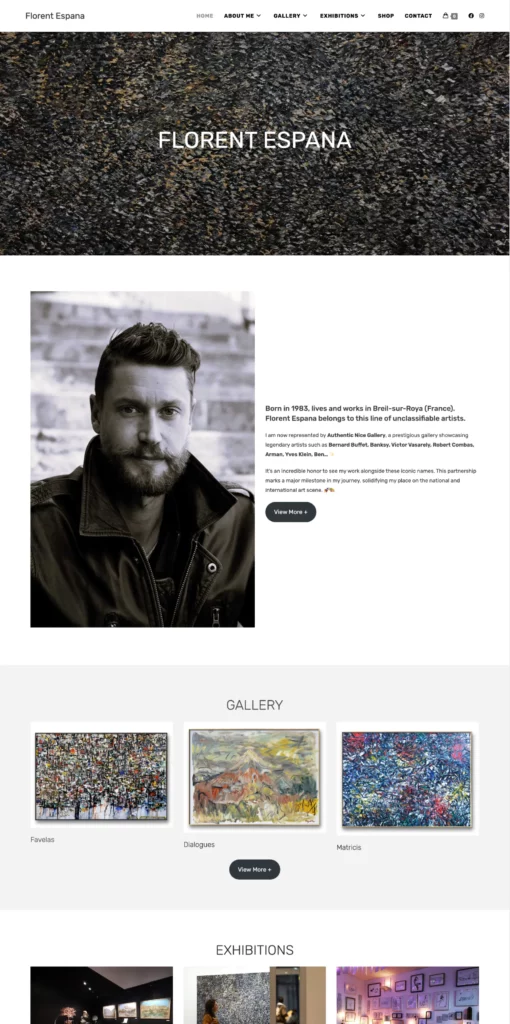Open the Contact menu item
510x1024 pixels.
[418, 16]
